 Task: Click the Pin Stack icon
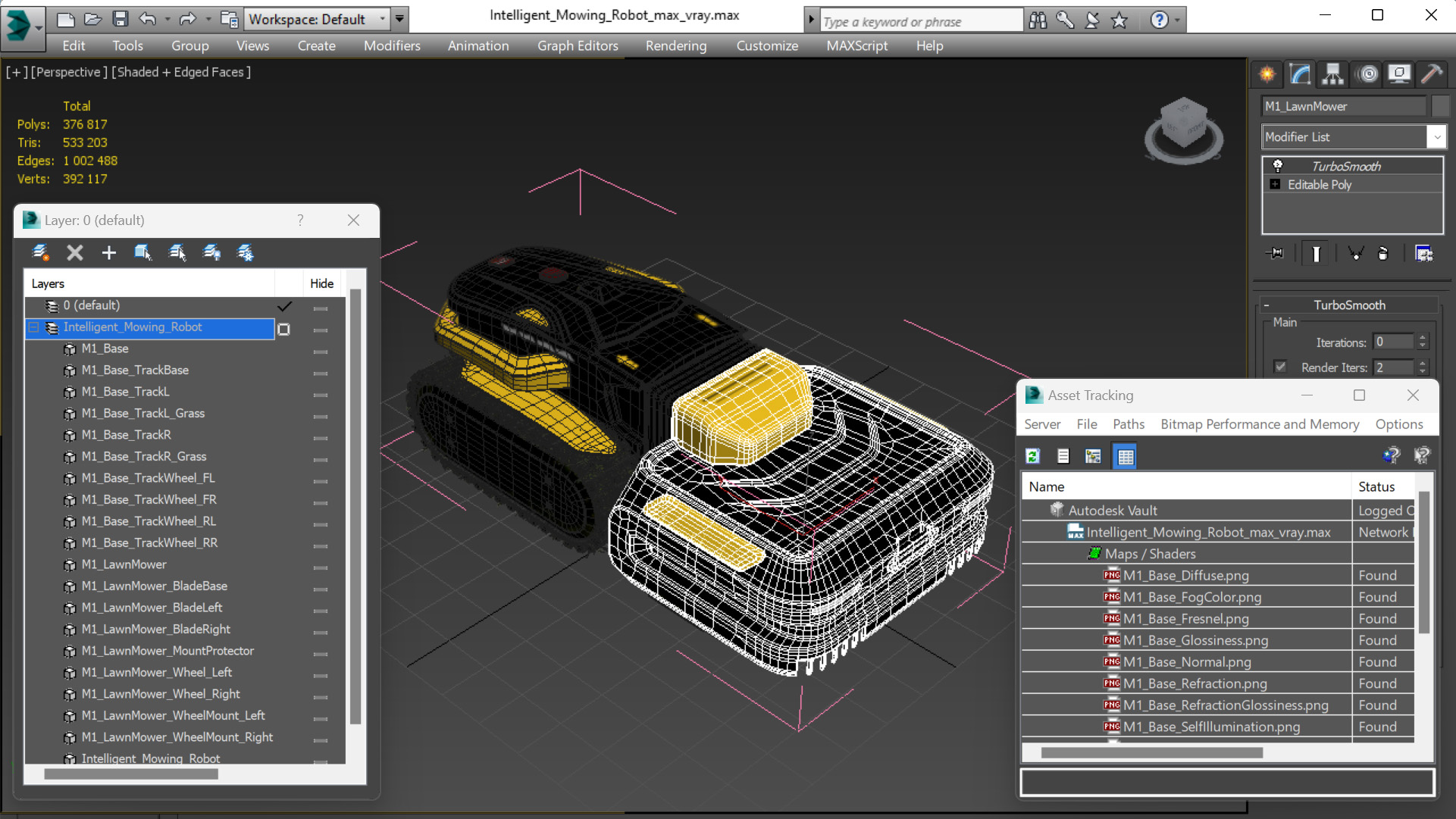(x=1276, y=254)
